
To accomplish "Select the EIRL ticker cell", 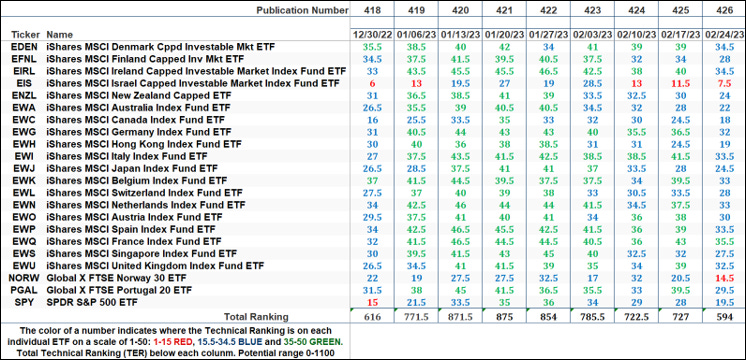I will tap(23, 71).
